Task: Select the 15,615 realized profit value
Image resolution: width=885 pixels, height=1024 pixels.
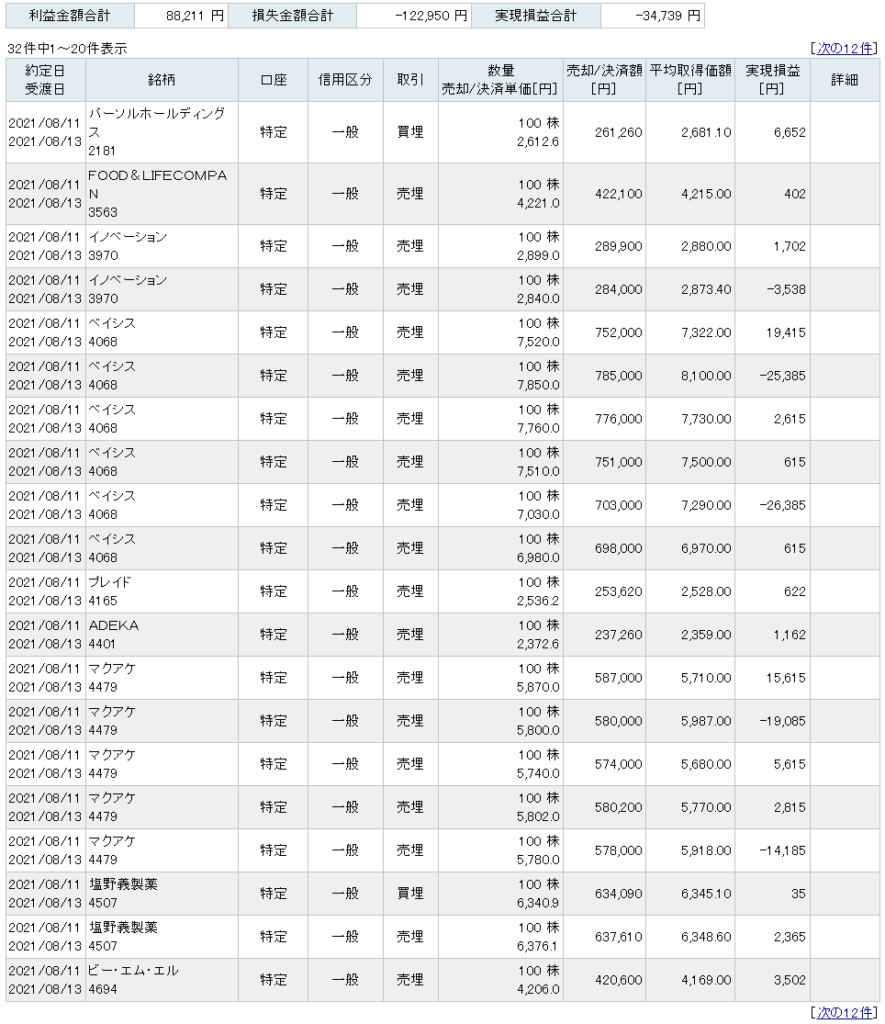Action: pyautogui.click(x=786, y=678)
